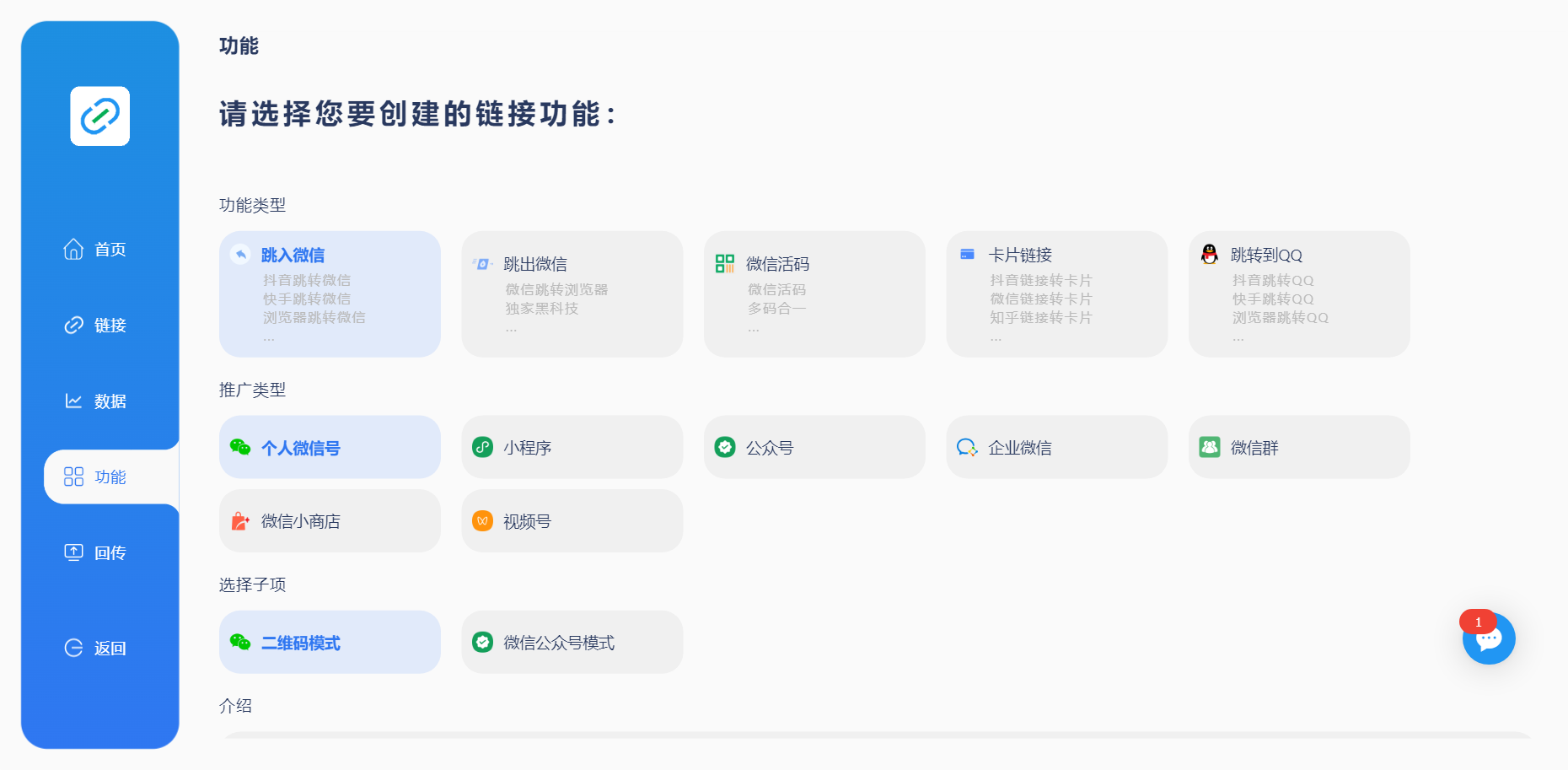The height and width of the screenshot is (770, 1568).
Task: Click the 请选择您要创建的链接功能 heading
Action: point(418,114)
